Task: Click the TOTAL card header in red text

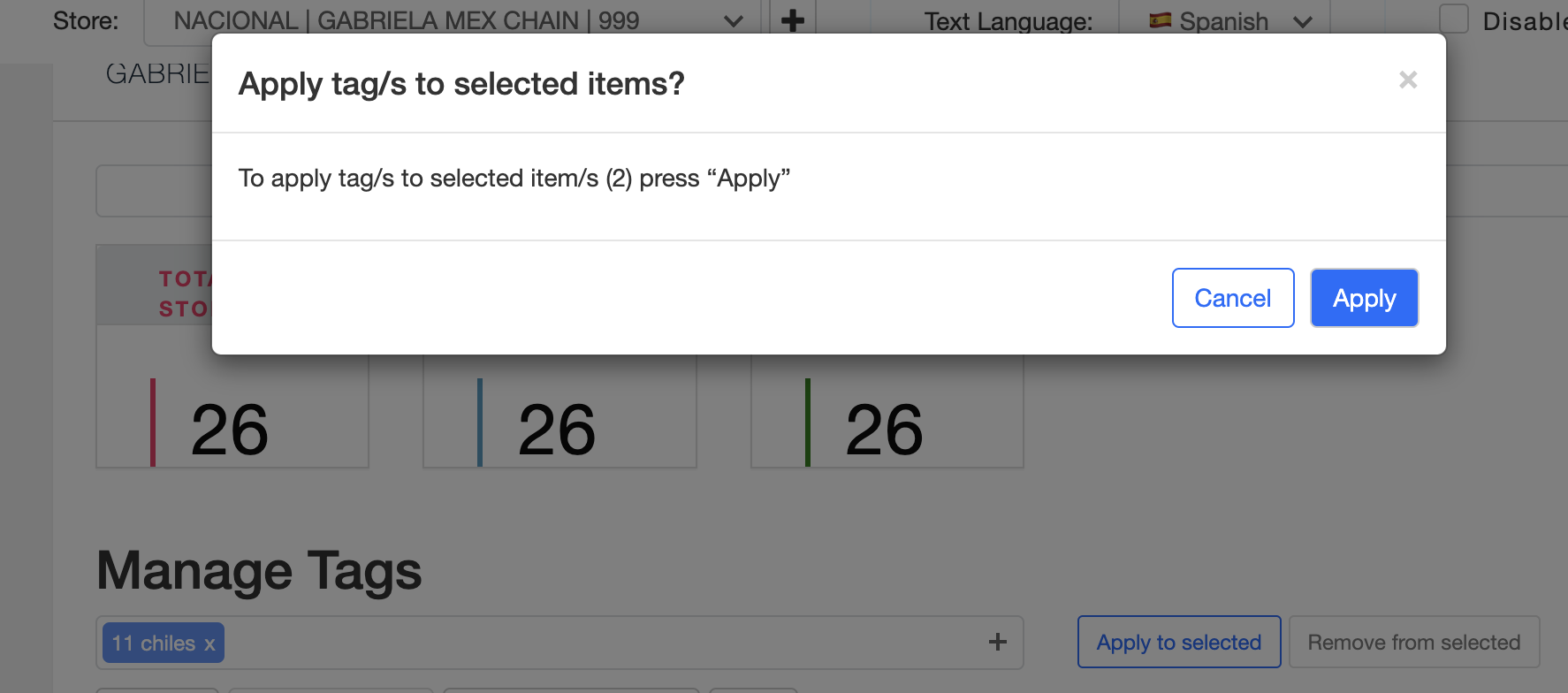Action: (x=185, y=293)
